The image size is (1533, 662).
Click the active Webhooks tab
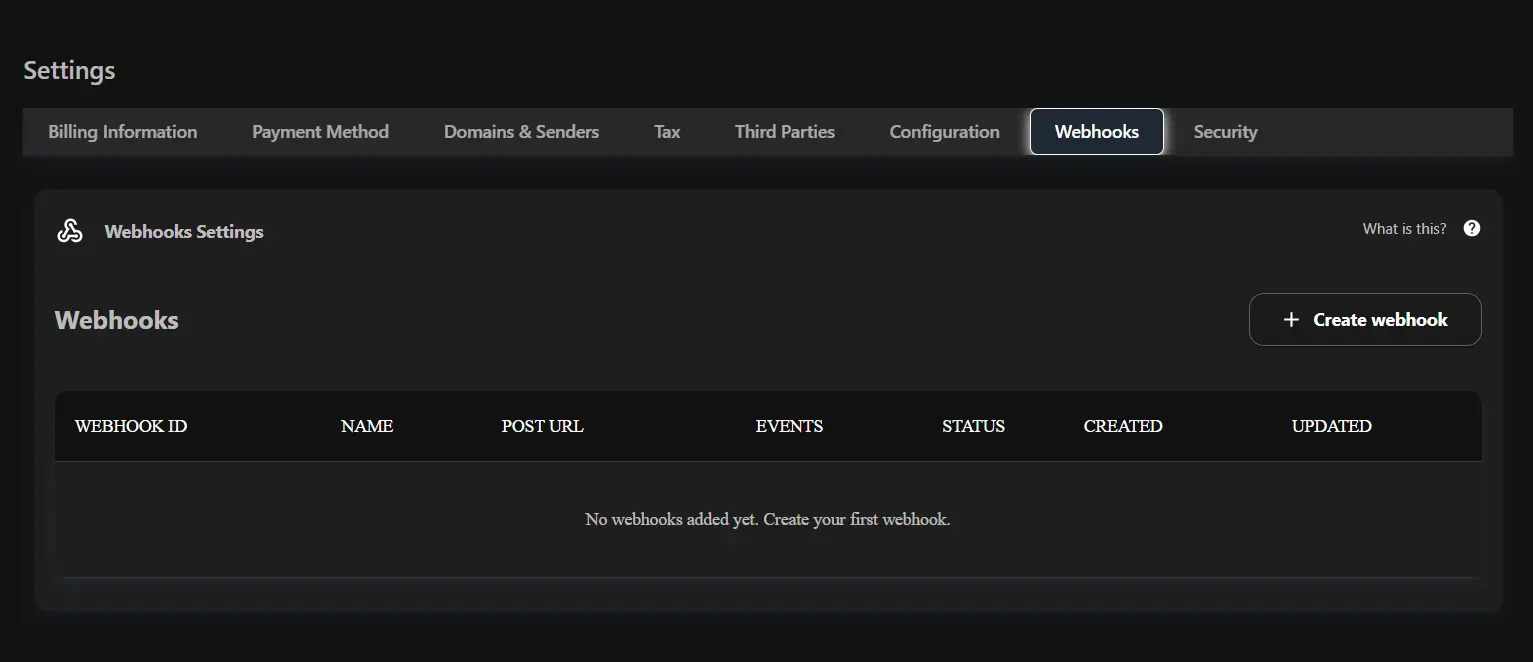coord(1096,131)
